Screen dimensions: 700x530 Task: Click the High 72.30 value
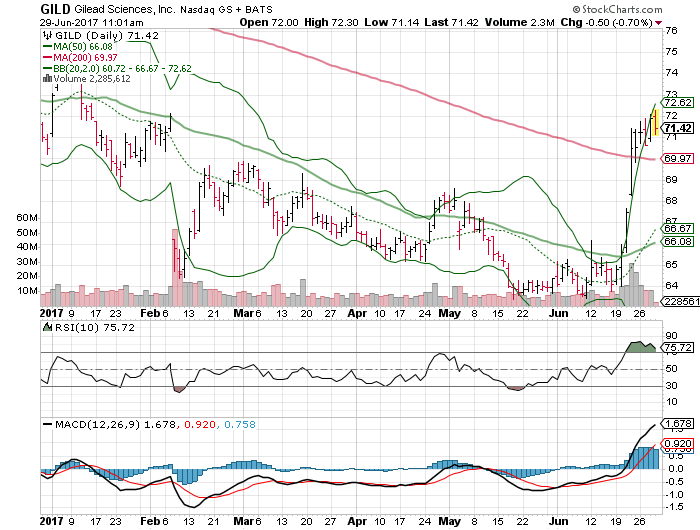[331, 22]
